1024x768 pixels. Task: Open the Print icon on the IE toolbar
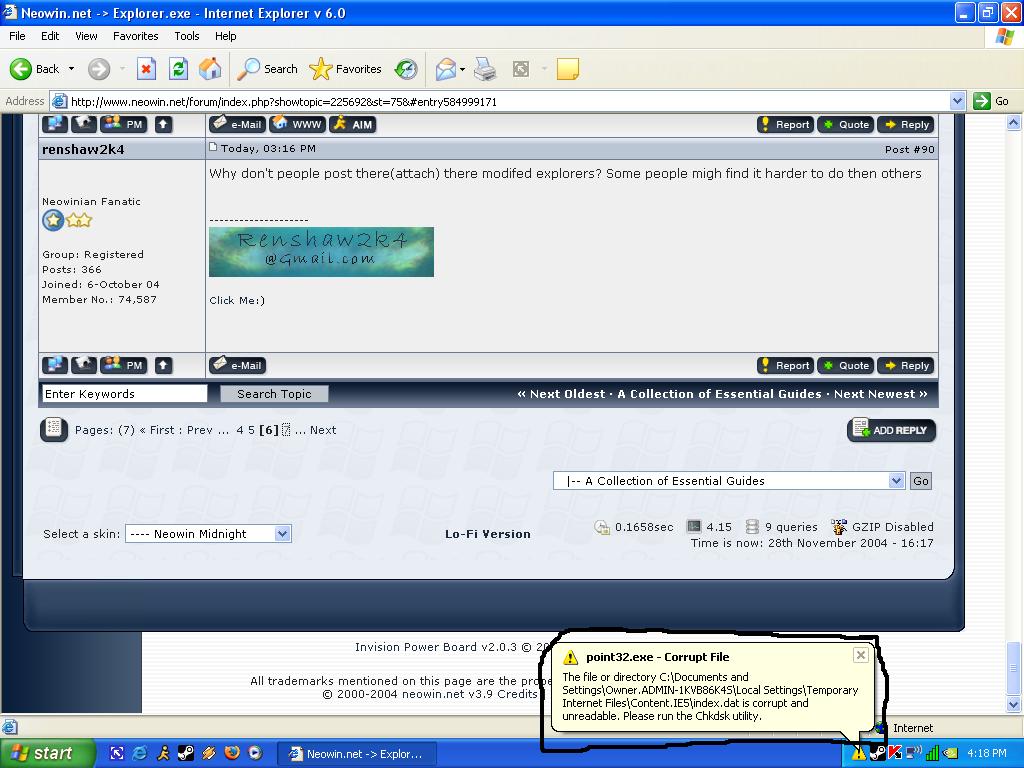point(485,69)
